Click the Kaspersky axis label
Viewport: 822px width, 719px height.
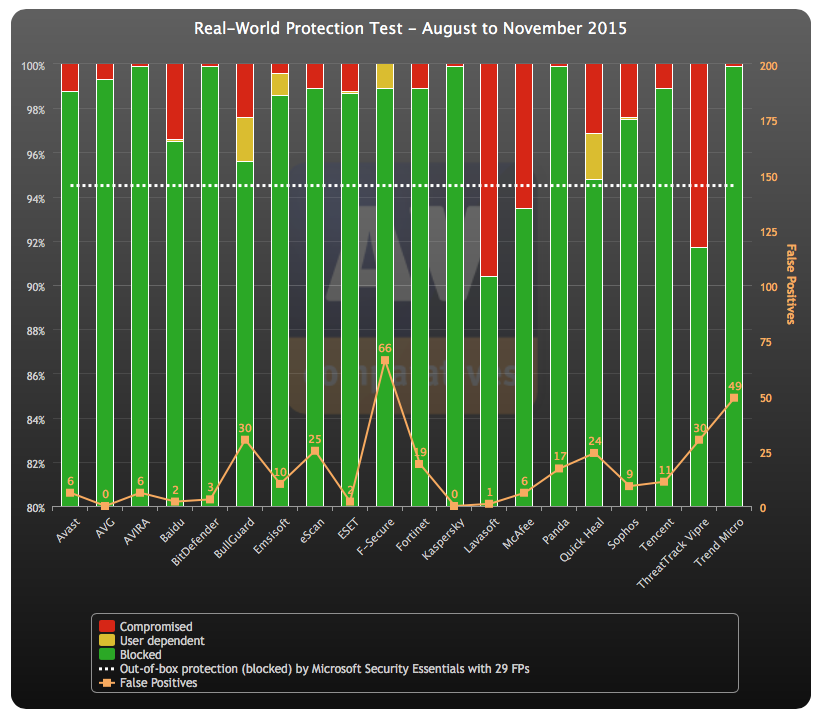[443, 539]
